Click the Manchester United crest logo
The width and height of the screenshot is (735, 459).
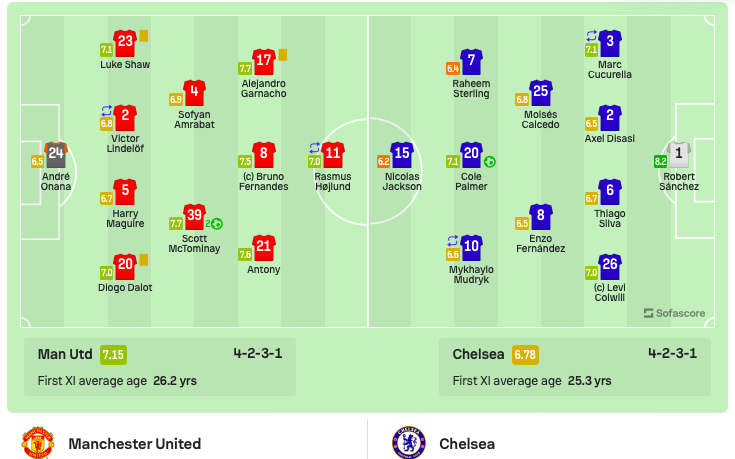coord(38,443)
